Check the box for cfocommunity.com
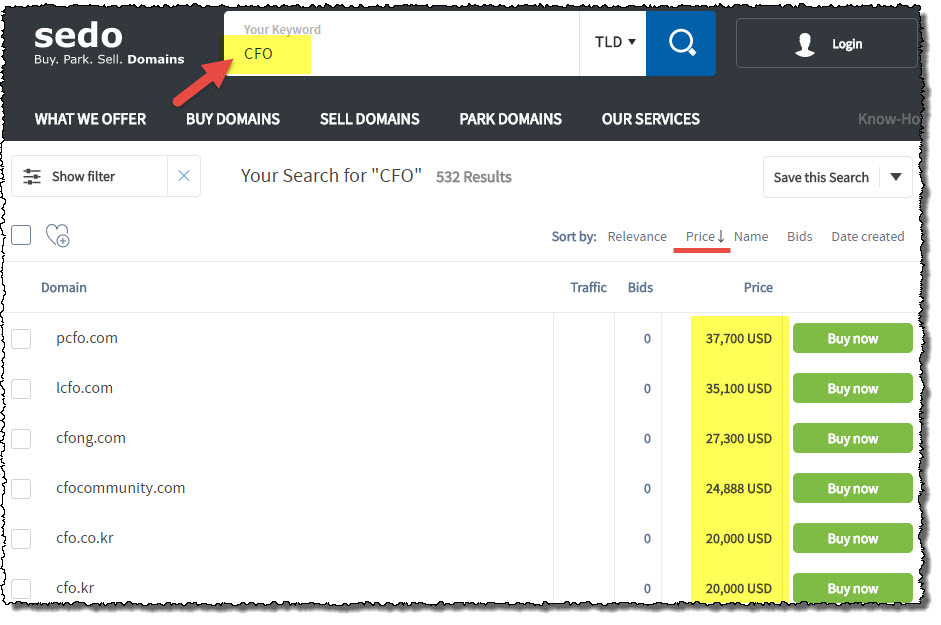Viewport: 941px width, 625px height. pyautogui.click(x=21, y=489)
